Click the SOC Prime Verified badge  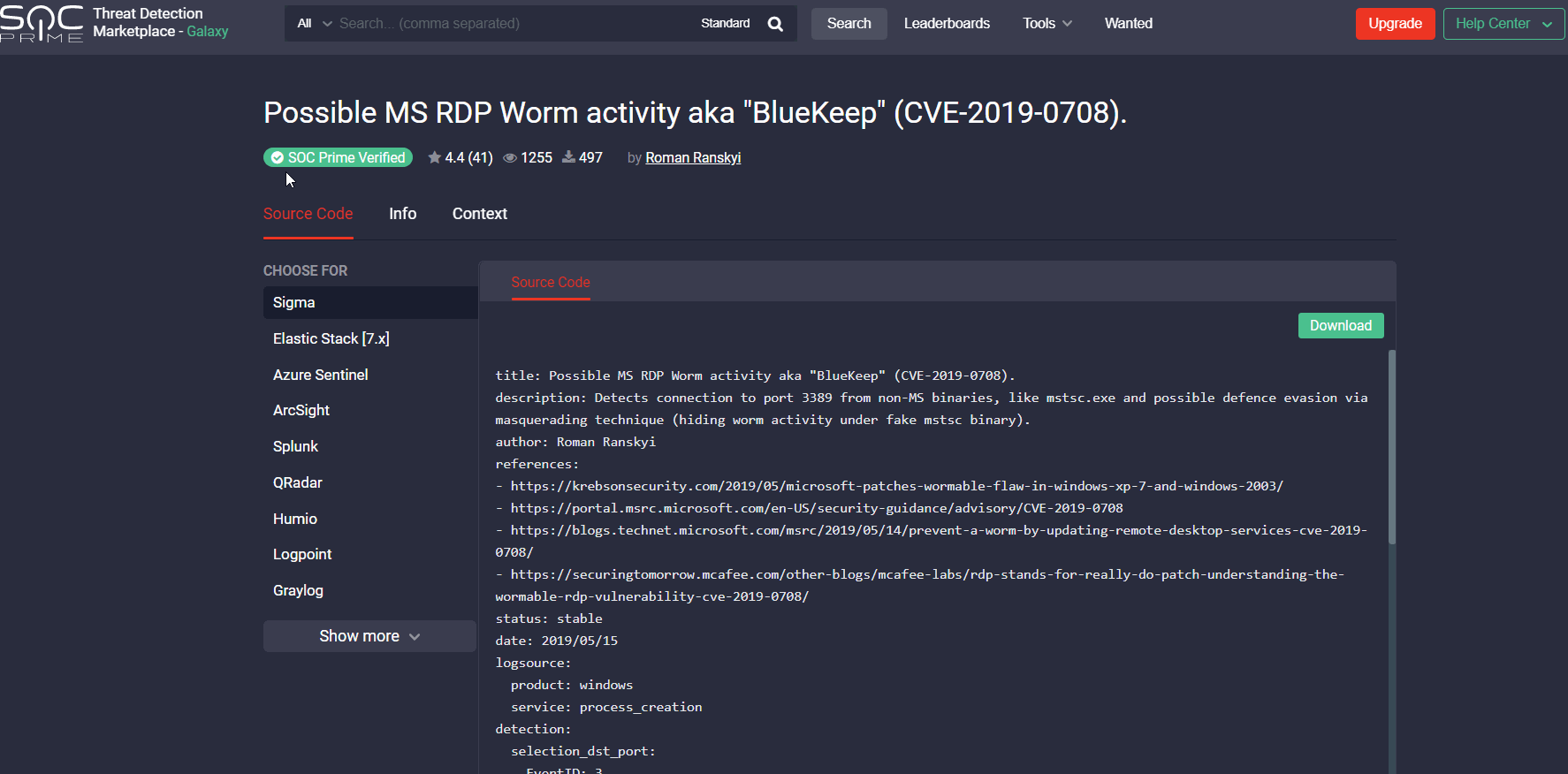click(x=338, y=157)
